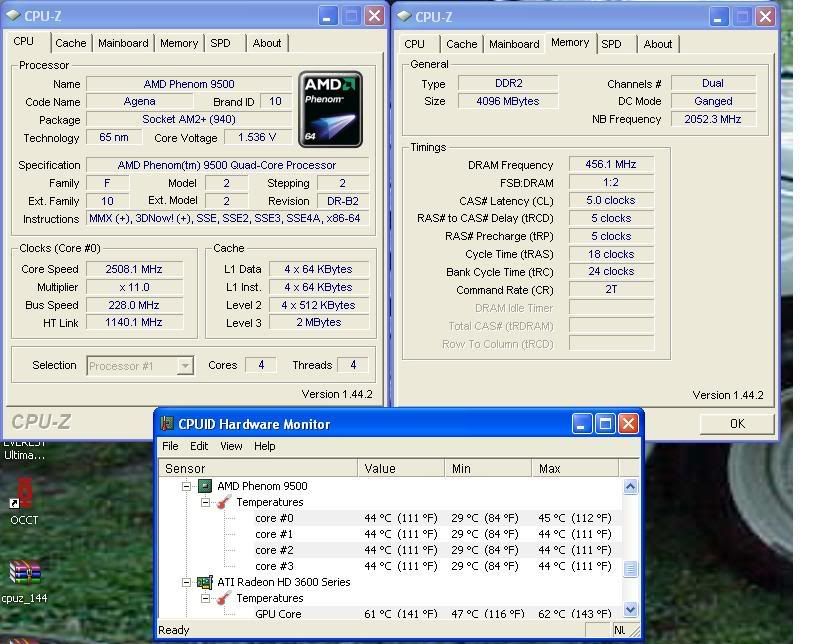Open the View menu in Hardware Monitor
The height and width of the screenshot is (644, 840).
tap(231, 446)
